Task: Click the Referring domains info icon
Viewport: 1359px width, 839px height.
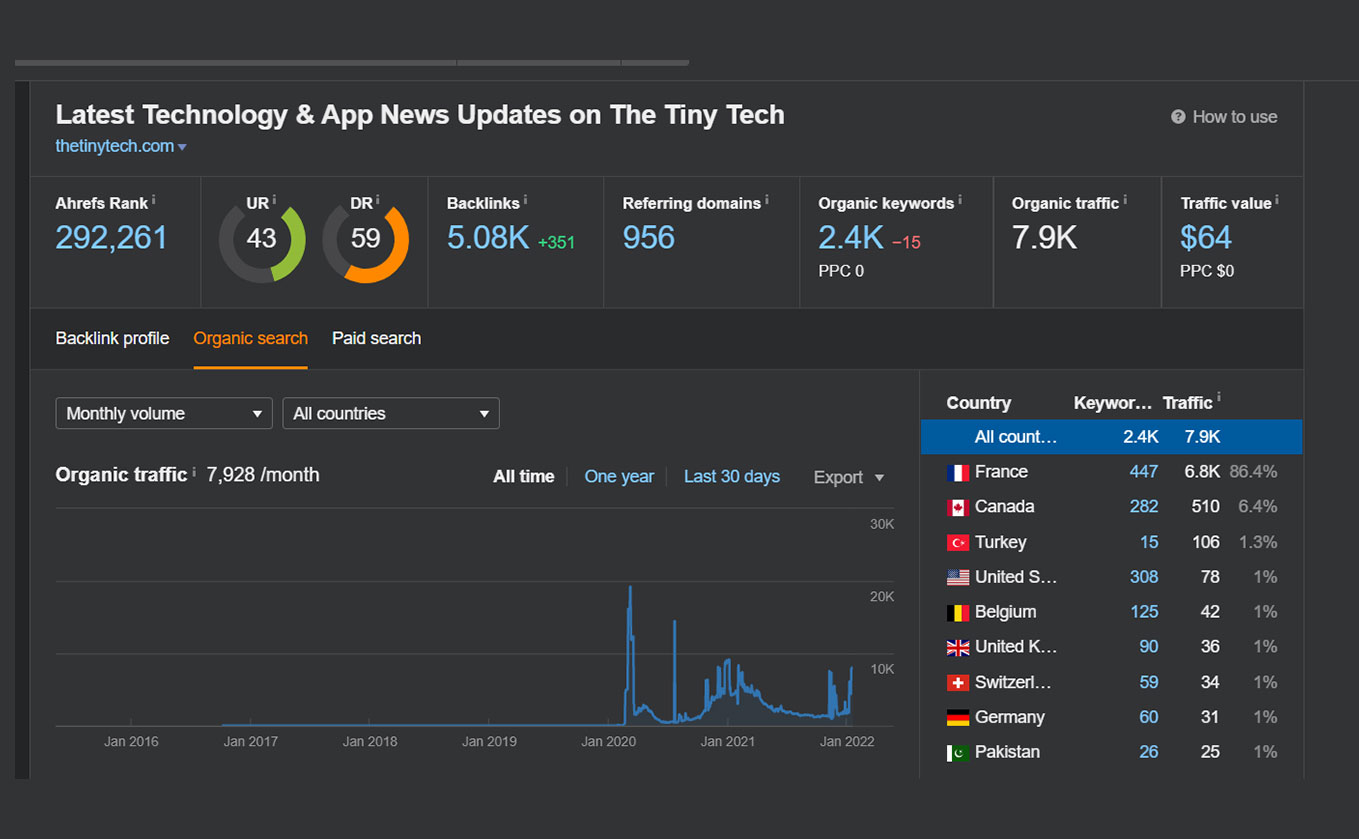Action: [x=767, y=200]
